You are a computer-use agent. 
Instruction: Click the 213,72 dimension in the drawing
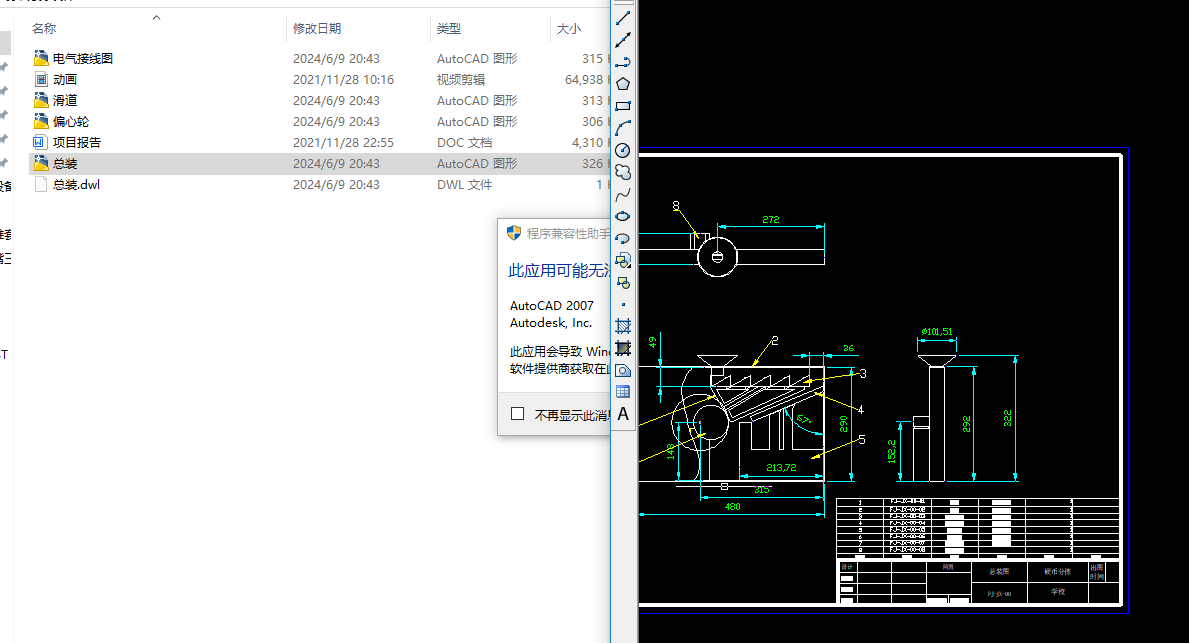click(781, 467)
